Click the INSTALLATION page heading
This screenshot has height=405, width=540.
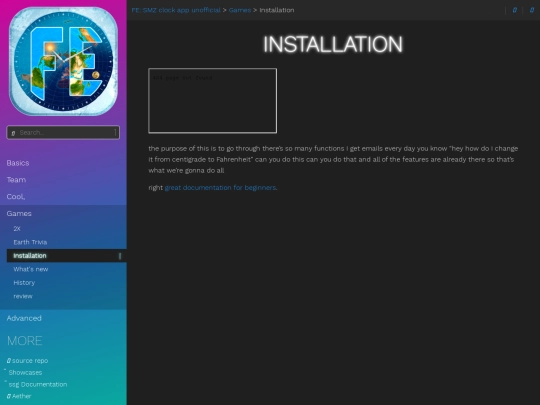pos(333,44)
